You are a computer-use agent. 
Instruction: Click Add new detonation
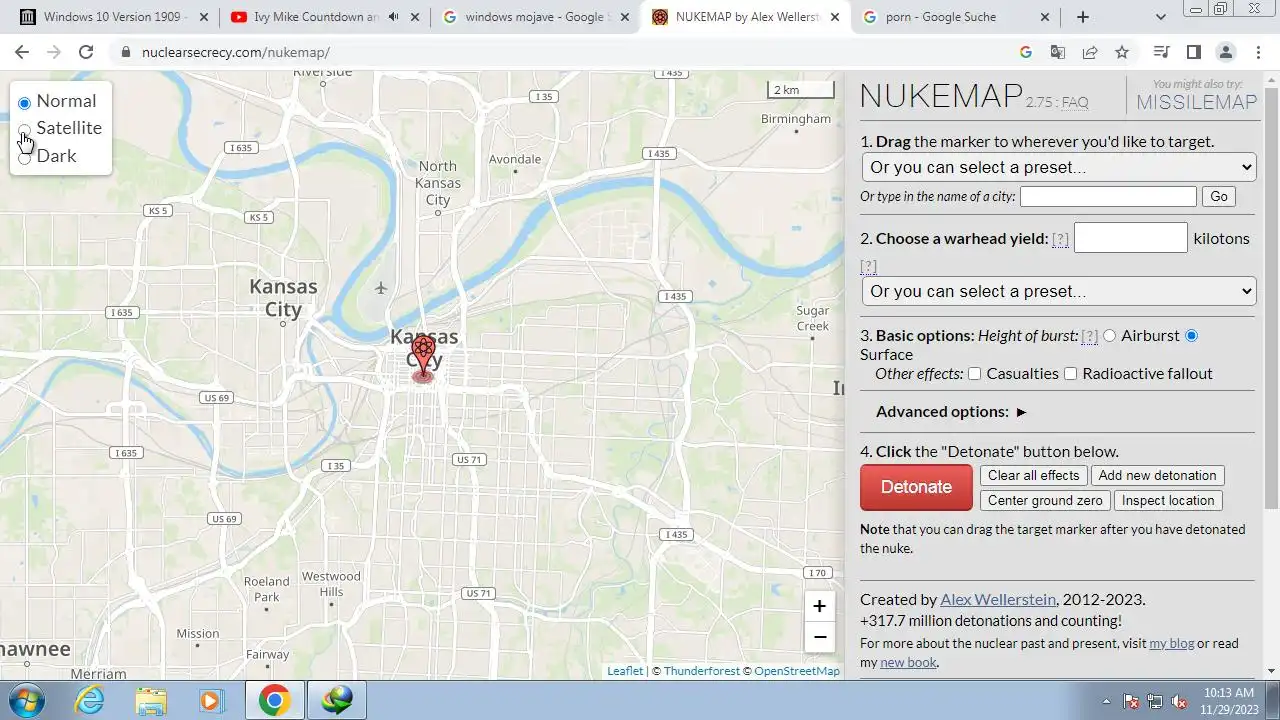pos(1157,476)
